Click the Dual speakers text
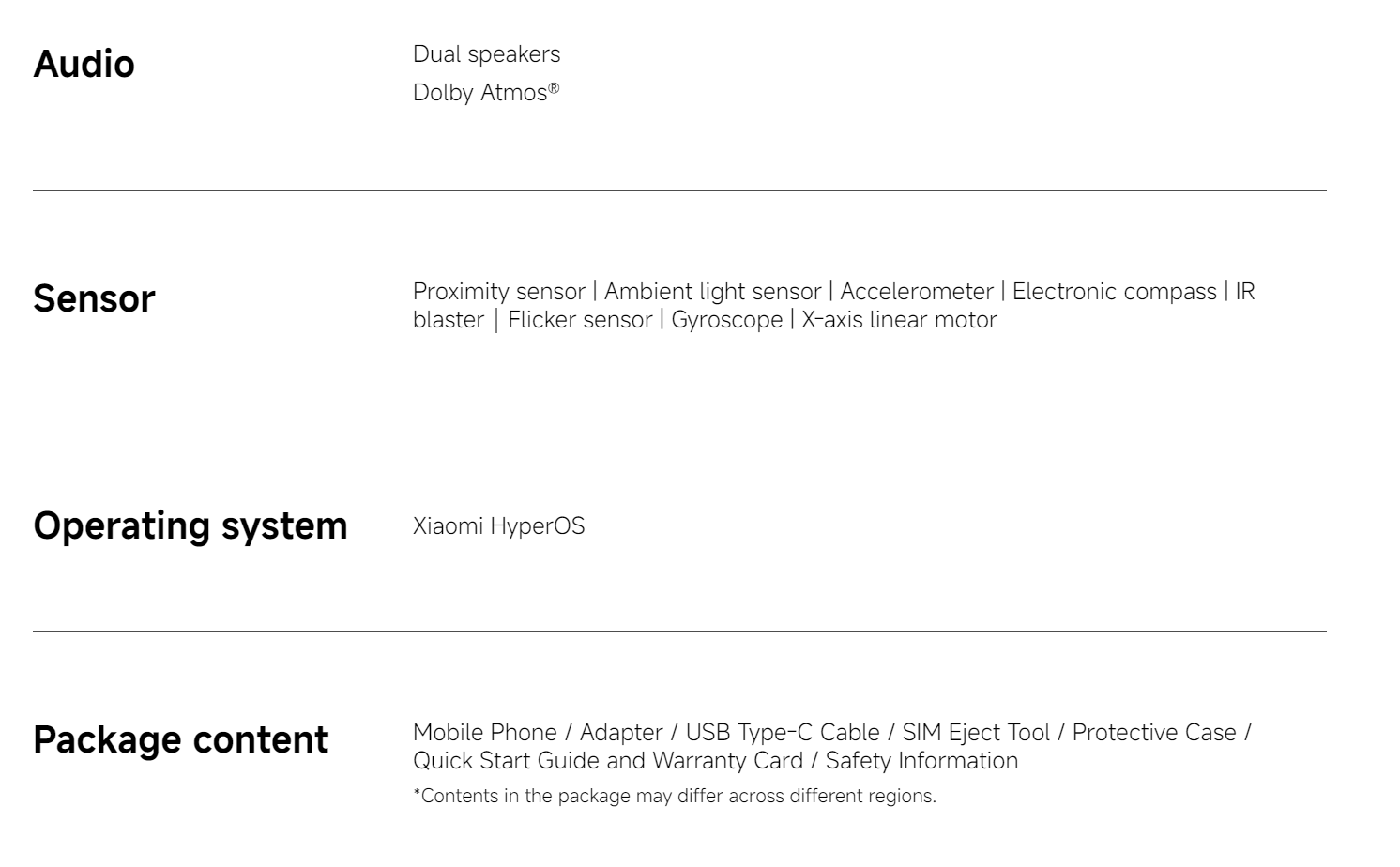This screenshot has height=867, width=1400. coord(486,54)
